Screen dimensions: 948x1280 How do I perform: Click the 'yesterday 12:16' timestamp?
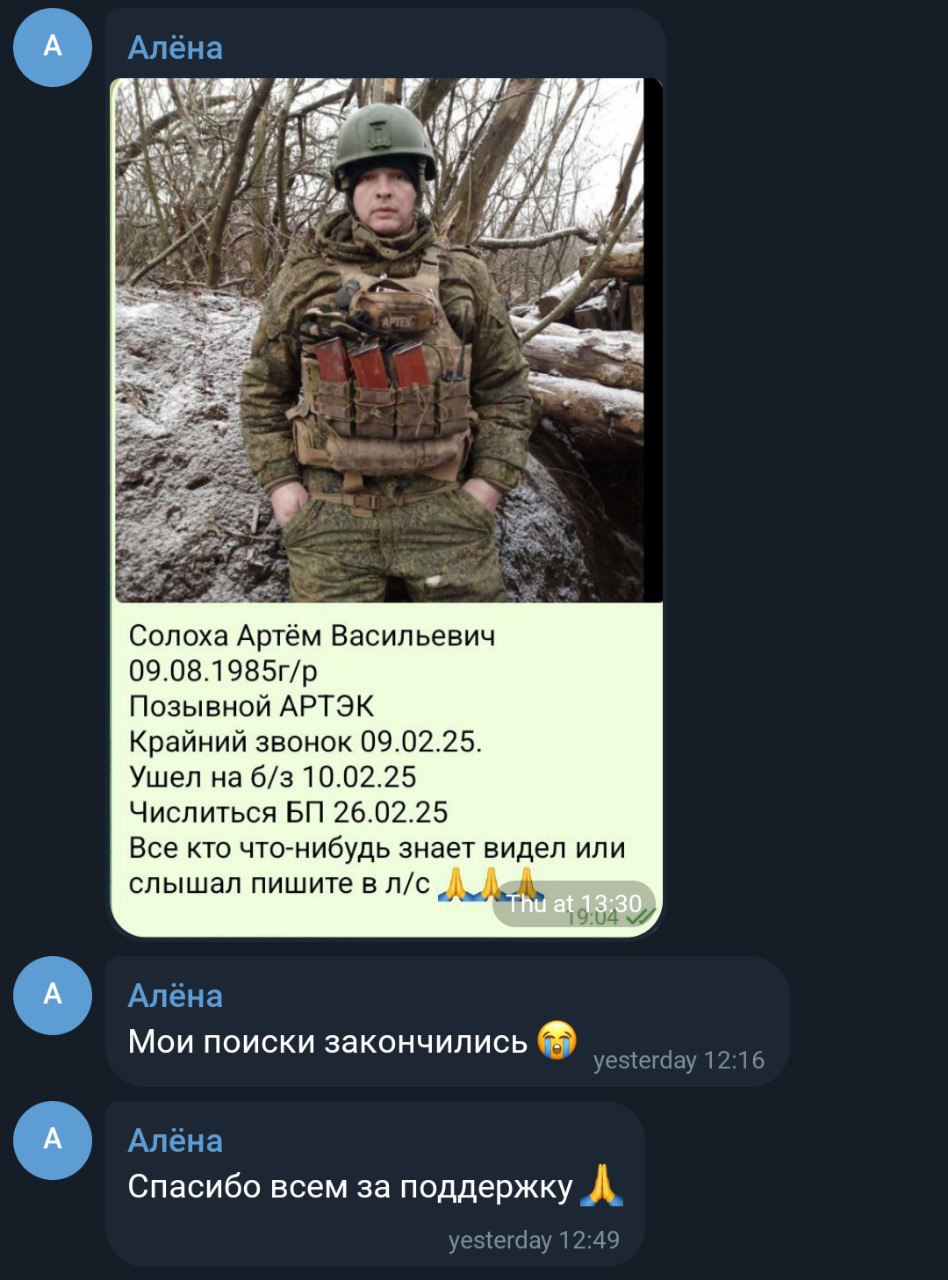pyautogui.click(x=679, y=1060)
